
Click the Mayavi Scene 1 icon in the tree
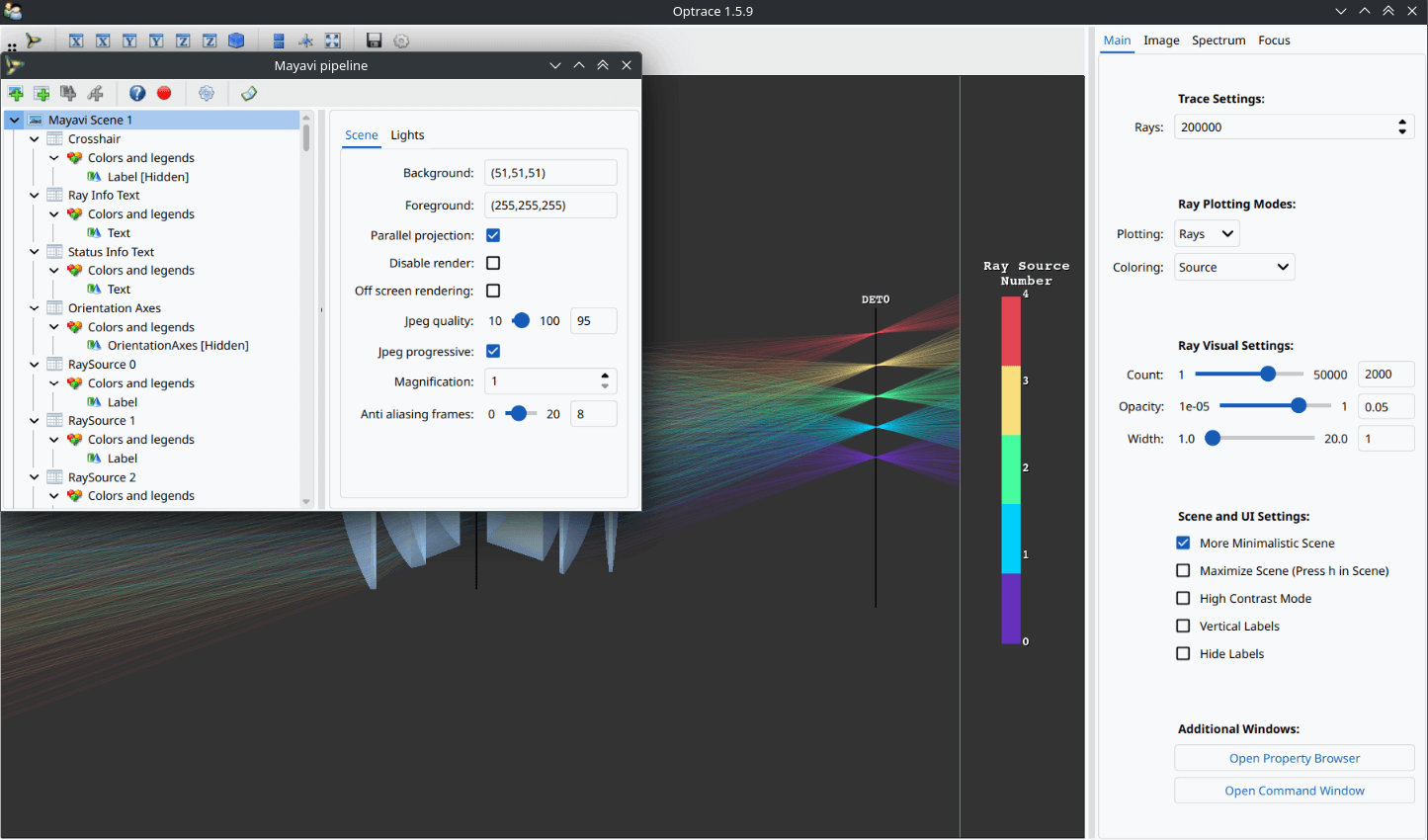click(x=36, y=120)
